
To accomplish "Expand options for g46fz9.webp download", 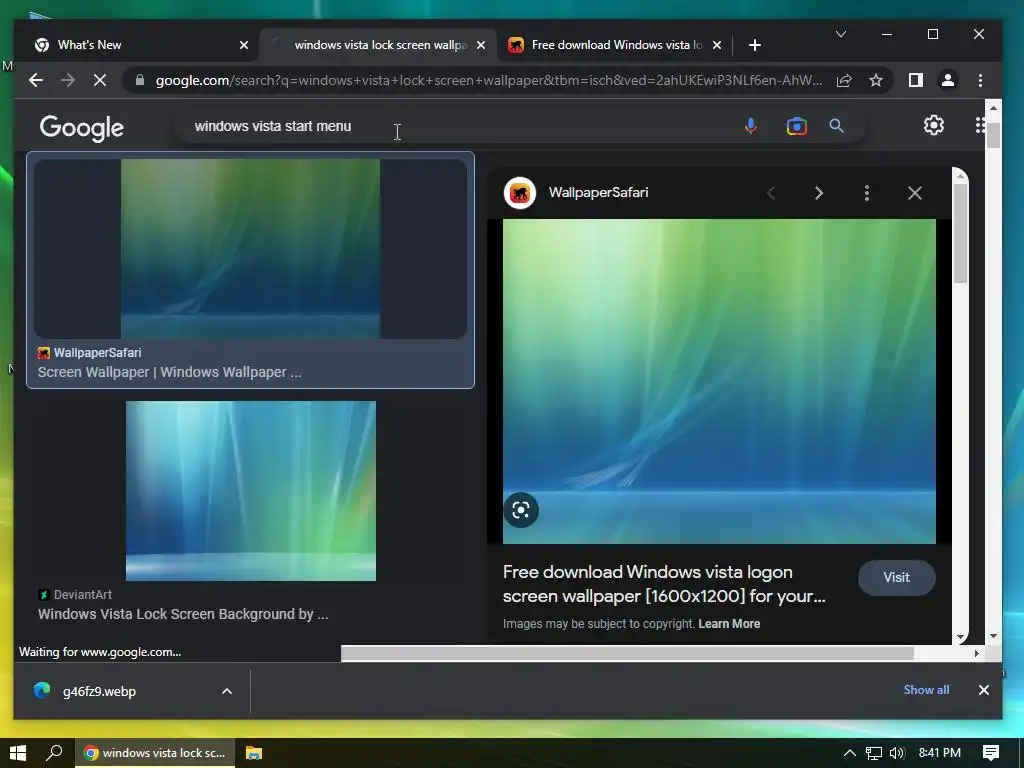I will [x=227, y=691].
